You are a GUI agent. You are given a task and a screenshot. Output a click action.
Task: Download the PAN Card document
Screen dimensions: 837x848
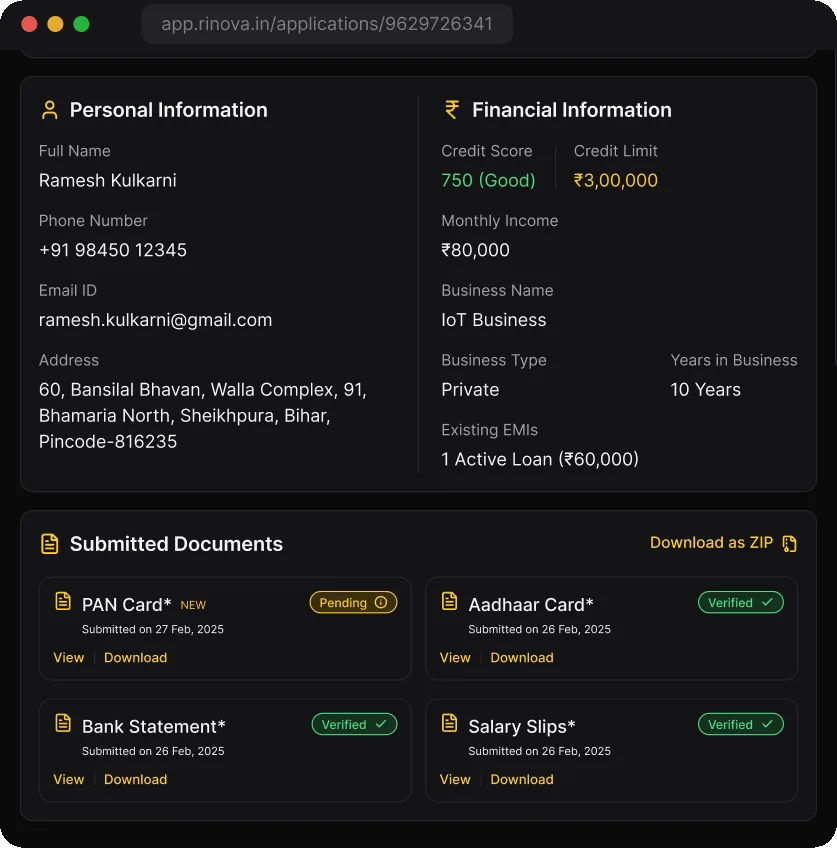(135, 658)
